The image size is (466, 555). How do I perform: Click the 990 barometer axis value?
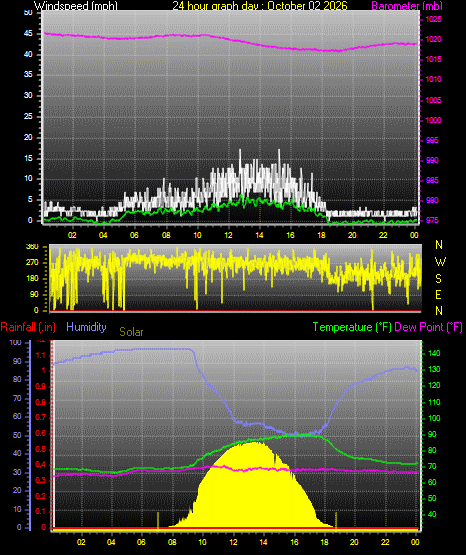432,160
